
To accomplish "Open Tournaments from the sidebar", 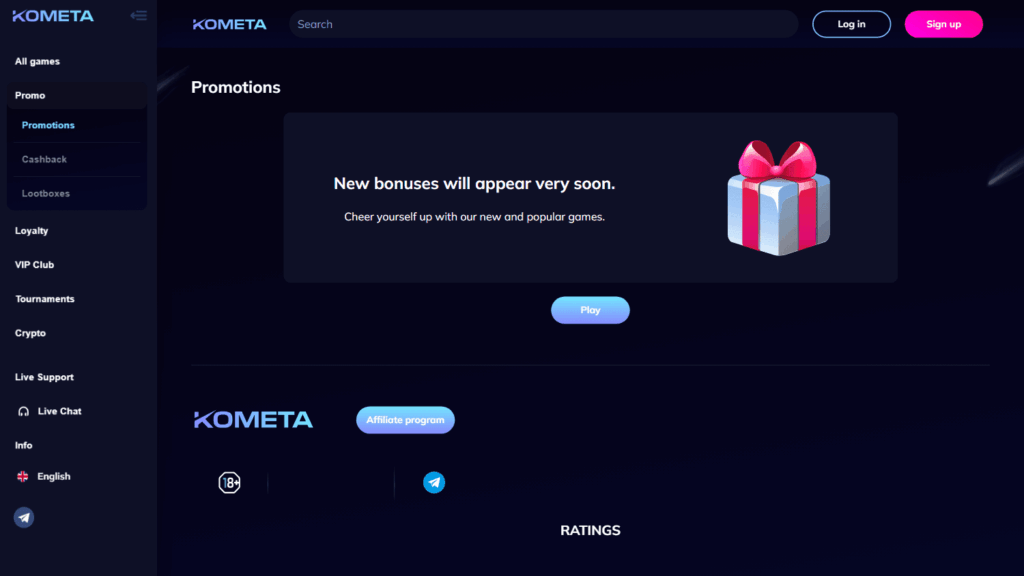I will pyautogui.click(x=45, y=299).
